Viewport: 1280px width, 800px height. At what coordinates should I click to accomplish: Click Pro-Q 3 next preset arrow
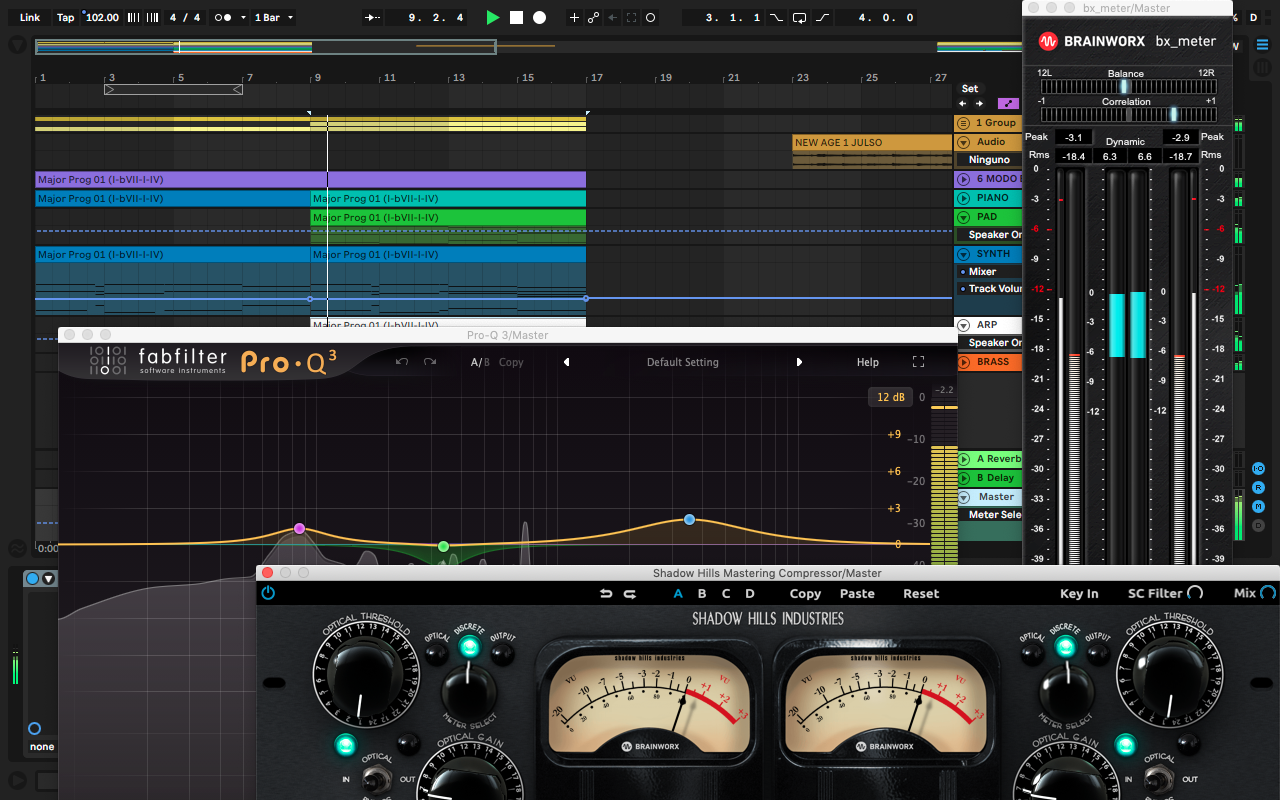799,362
